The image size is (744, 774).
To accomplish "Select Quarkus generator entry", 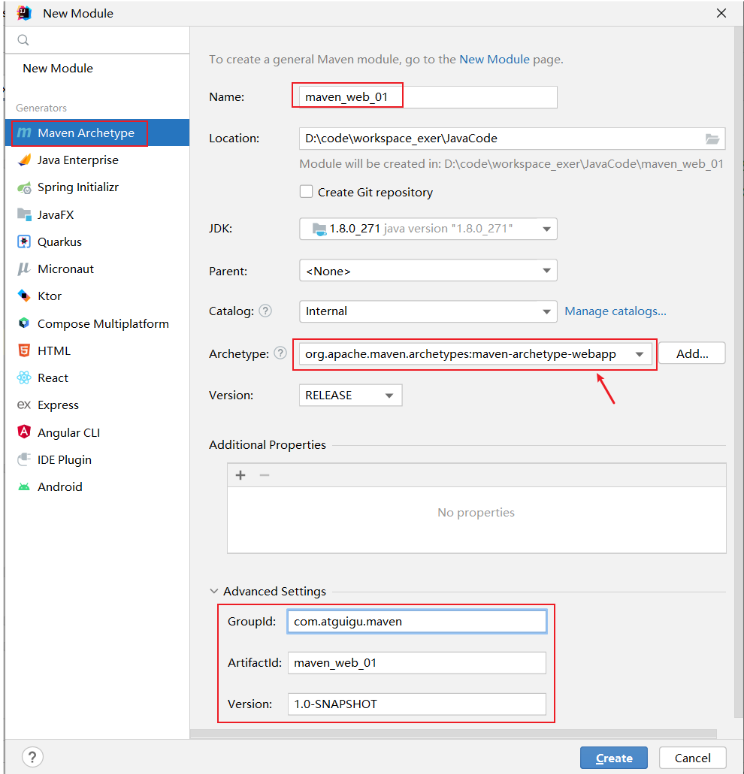I will pyautogui.click(x=97, y=242).
